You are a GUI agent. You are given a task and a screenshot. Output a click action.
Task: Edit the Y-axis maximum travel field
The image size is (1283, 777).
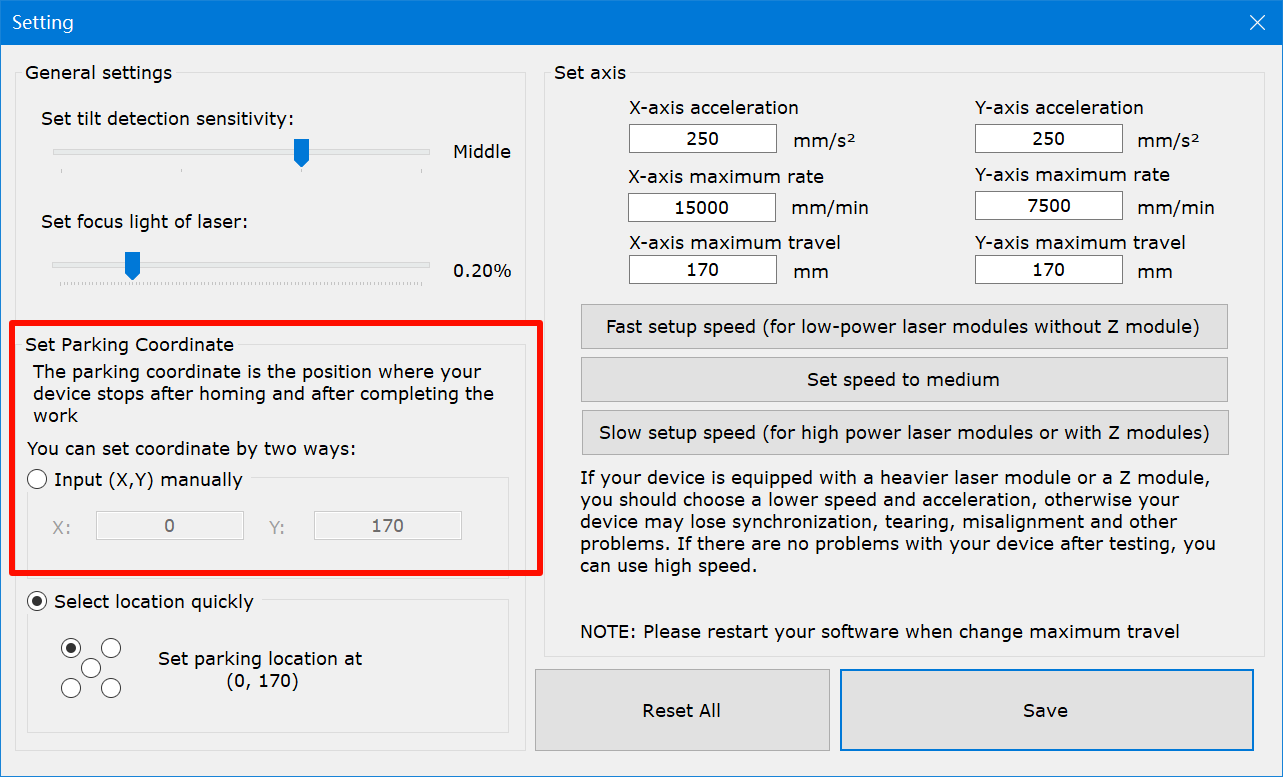1048,270
